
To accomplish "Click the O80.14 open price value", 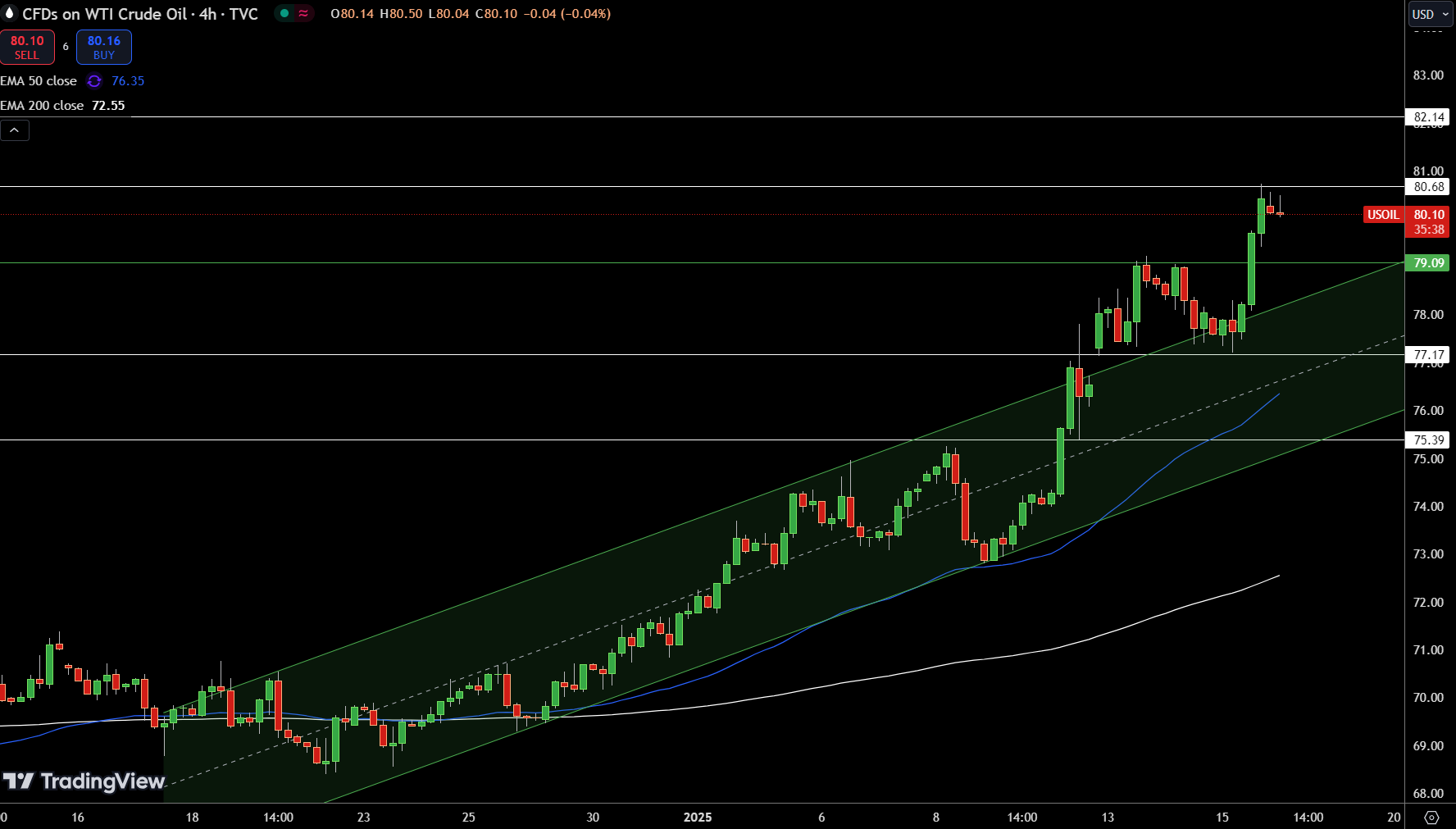I will coord(352,14).
